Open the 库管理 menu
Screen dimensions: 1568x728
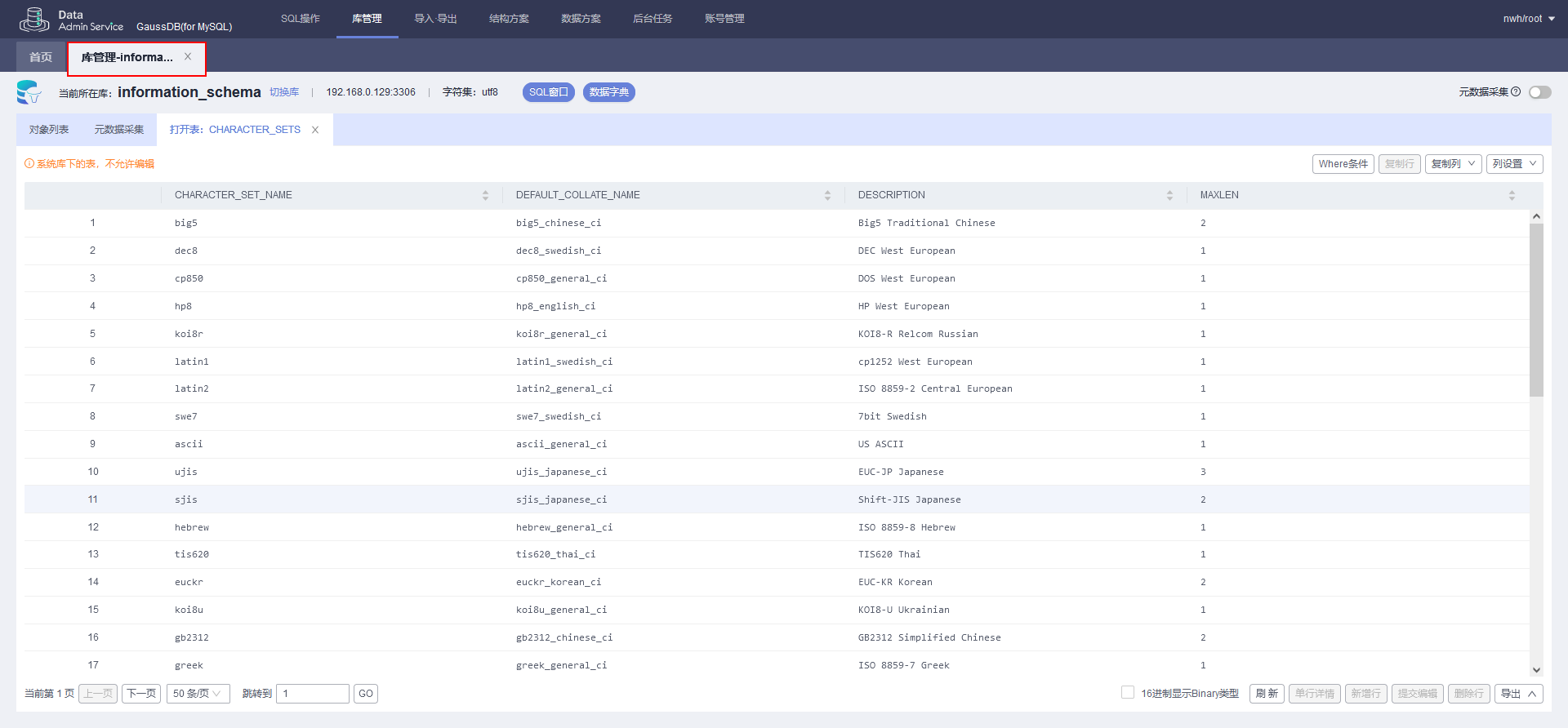click(x=367, y=19)
